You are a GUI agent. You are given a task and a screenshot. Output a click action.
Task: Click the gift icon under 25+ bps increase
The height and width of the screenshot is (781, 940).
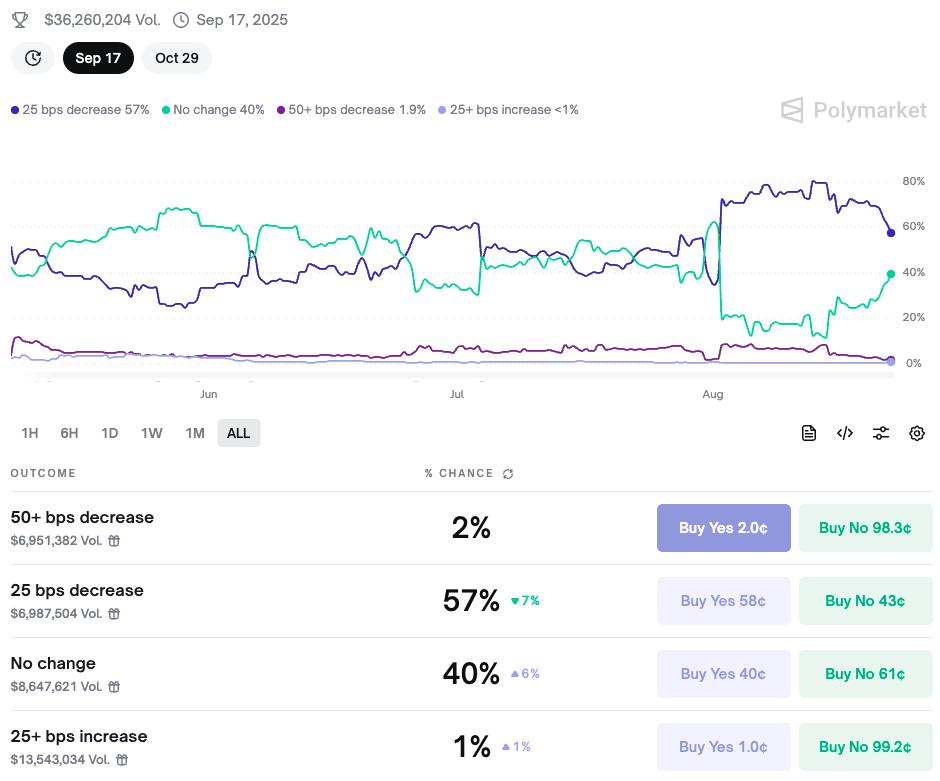click(122, 760)
